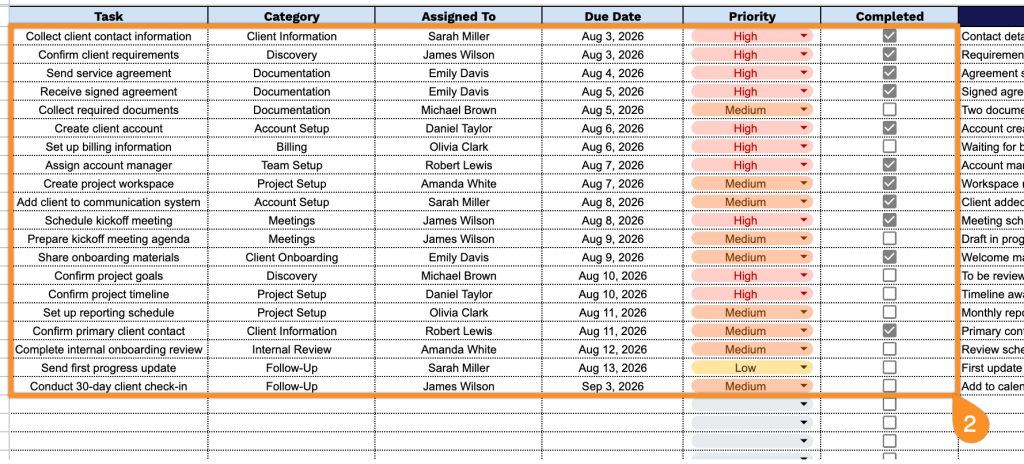Toggle Completed checkbox for Prepare kickoff meeting agenda

pos(889,238)
